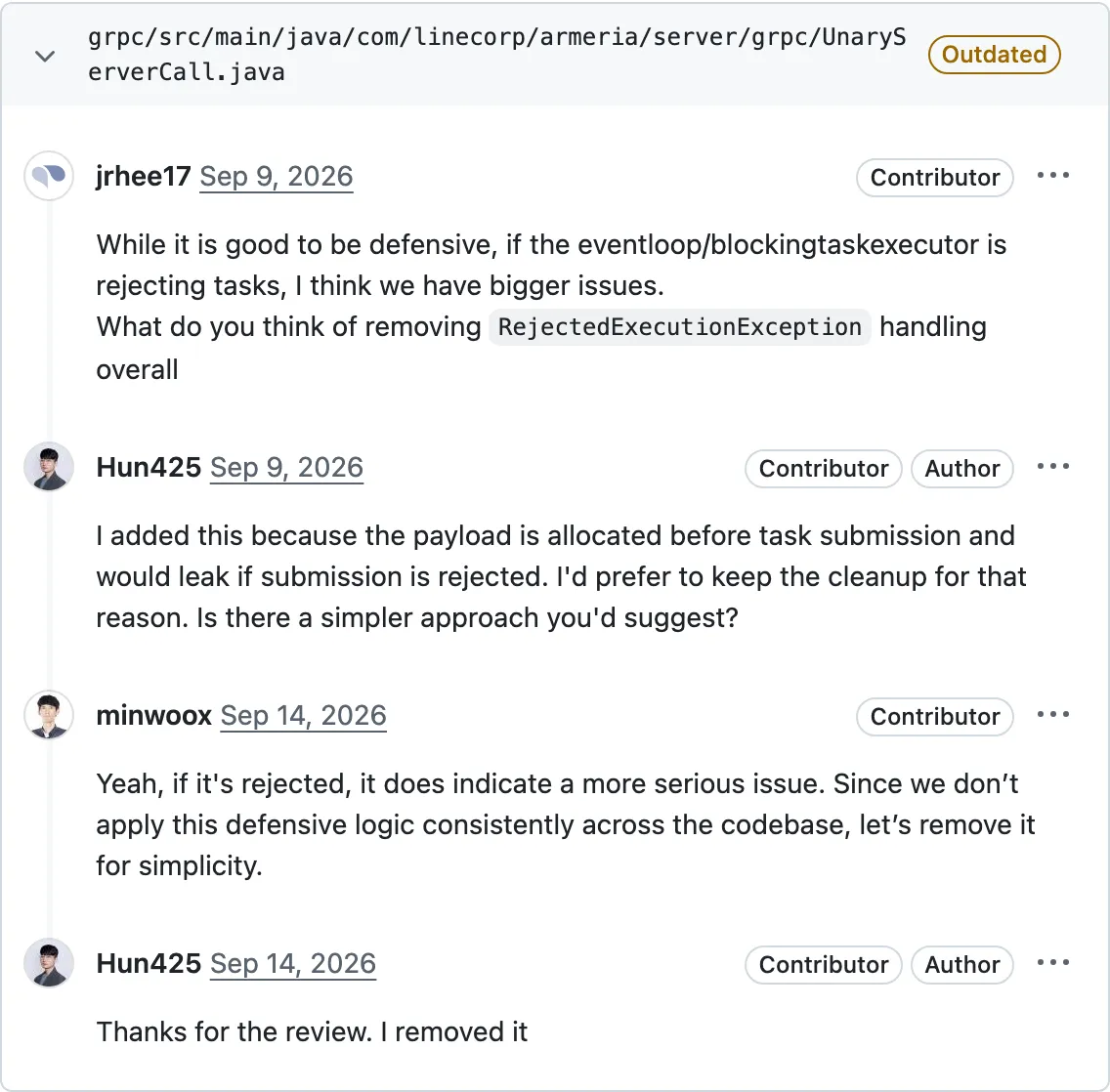Open options menu on Hun425's last comment
The image size is (1110, 1092).
tap(1052, 963)
